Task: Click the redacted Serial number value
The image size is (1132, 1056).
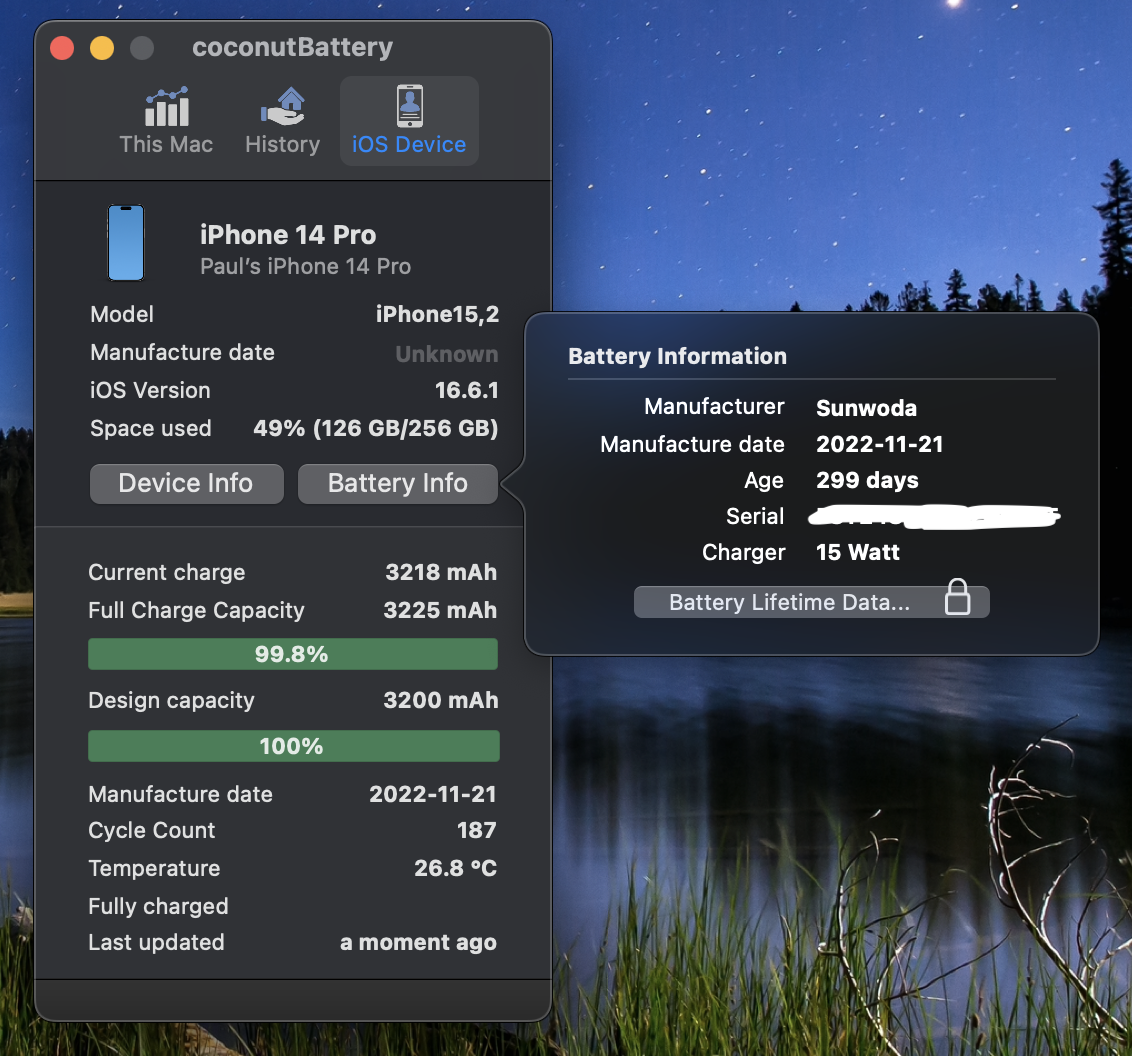Action: pyautogui.click(x=934, y=517)
